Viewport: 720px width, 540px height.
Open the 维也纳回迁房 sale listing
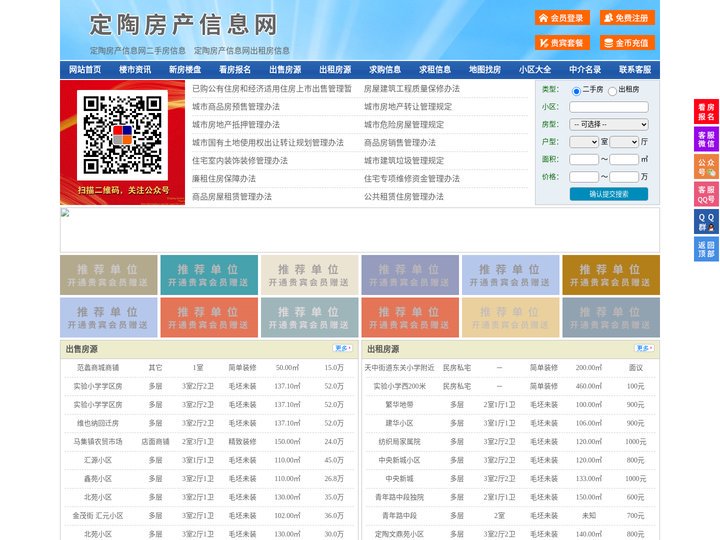(x=98, y=423)
